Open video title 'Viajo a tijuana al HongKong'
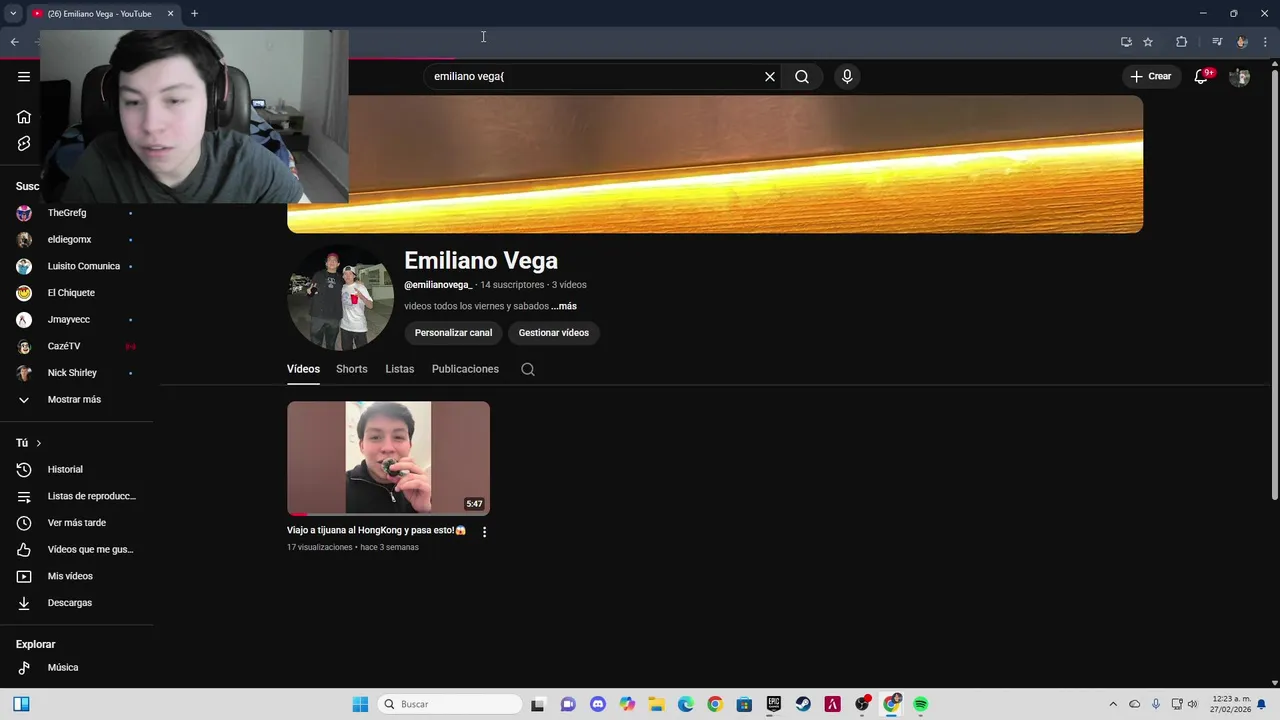This screenshot has width=1280, height=720. pos(376,530)
